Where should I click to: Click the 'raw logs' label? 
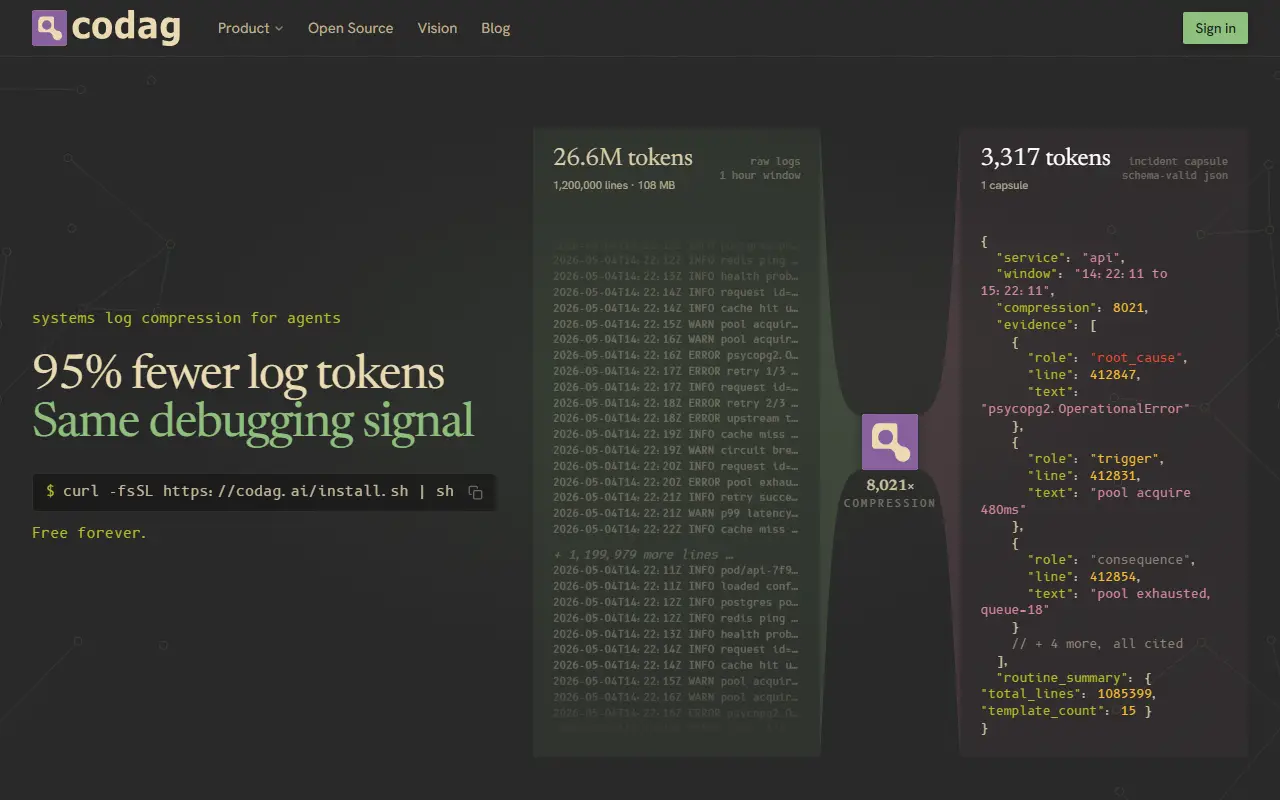pyautogui.click(x=775, y=161)
